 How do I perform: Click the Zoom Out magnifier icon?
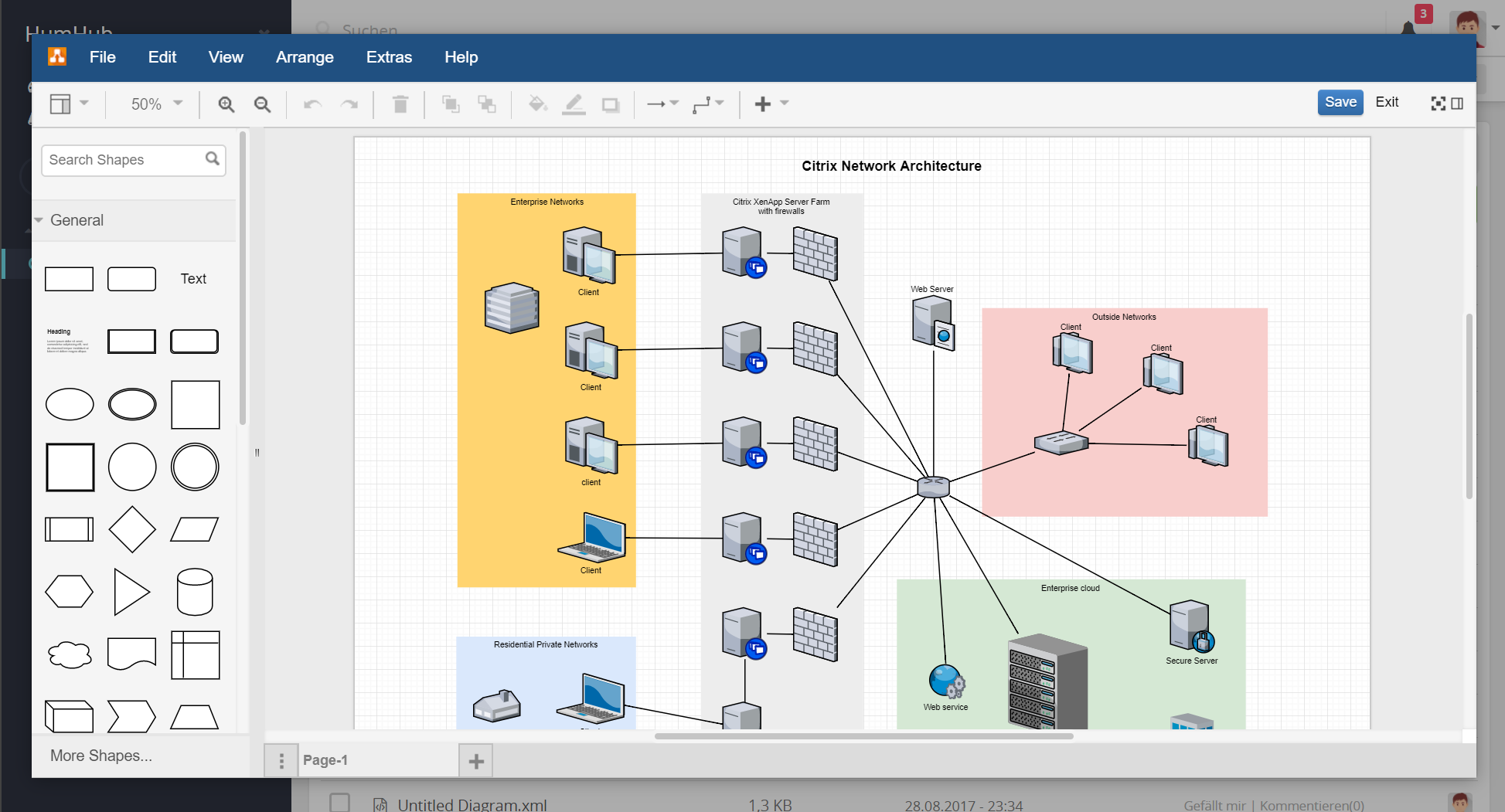[263, 104]
